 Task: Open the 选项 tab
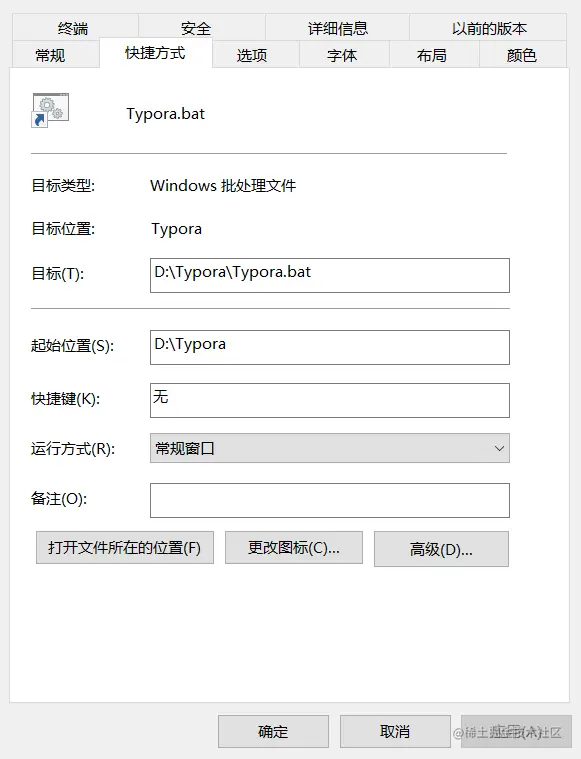point(256,55)
